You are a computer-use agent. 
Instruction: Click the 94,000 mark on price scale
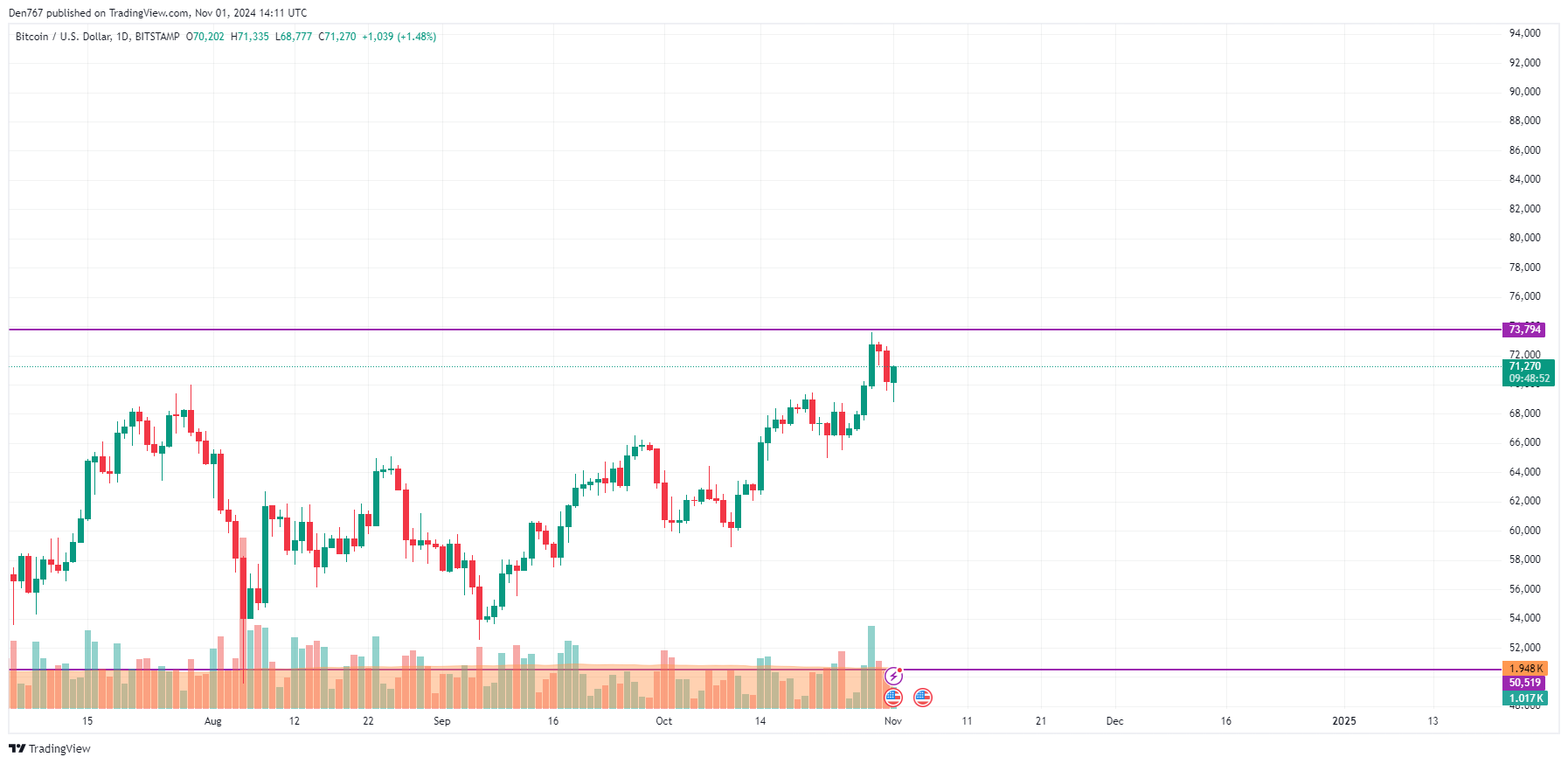[1524, 33]
